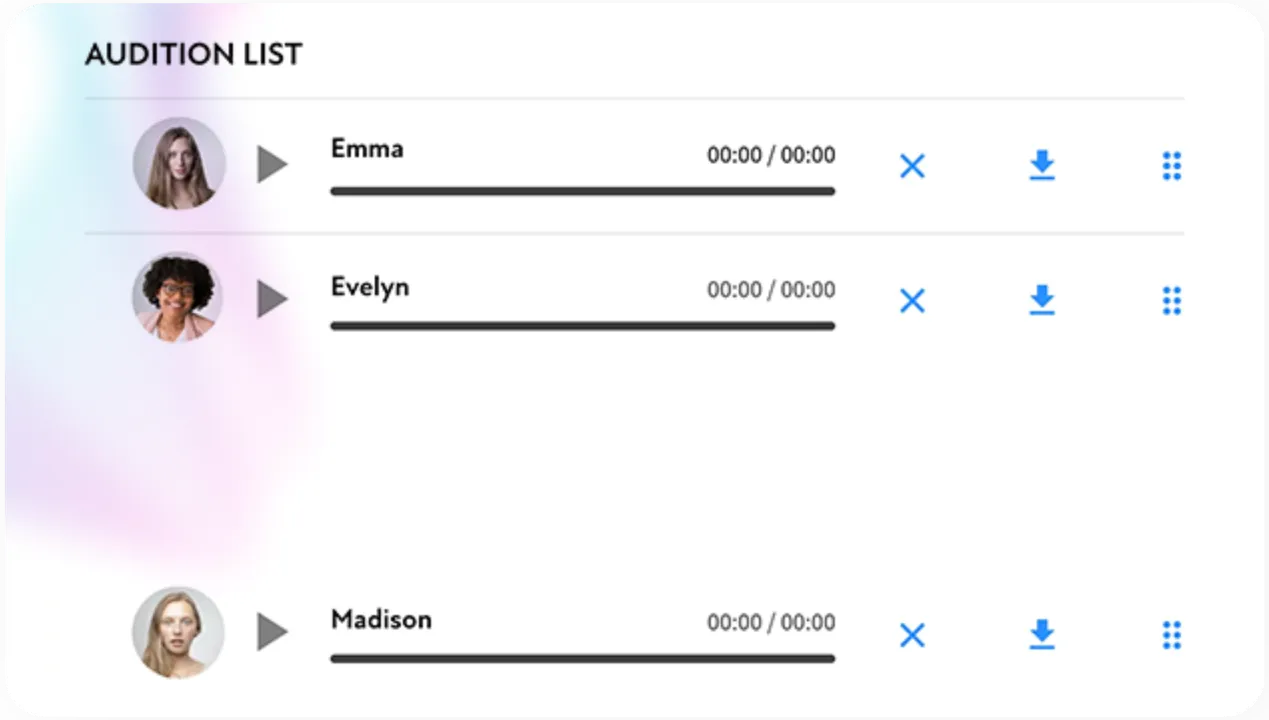Click the Emma name label
Image resolution: width=1269 pixels, height=720 pixels.
click(x=367, y=149)
